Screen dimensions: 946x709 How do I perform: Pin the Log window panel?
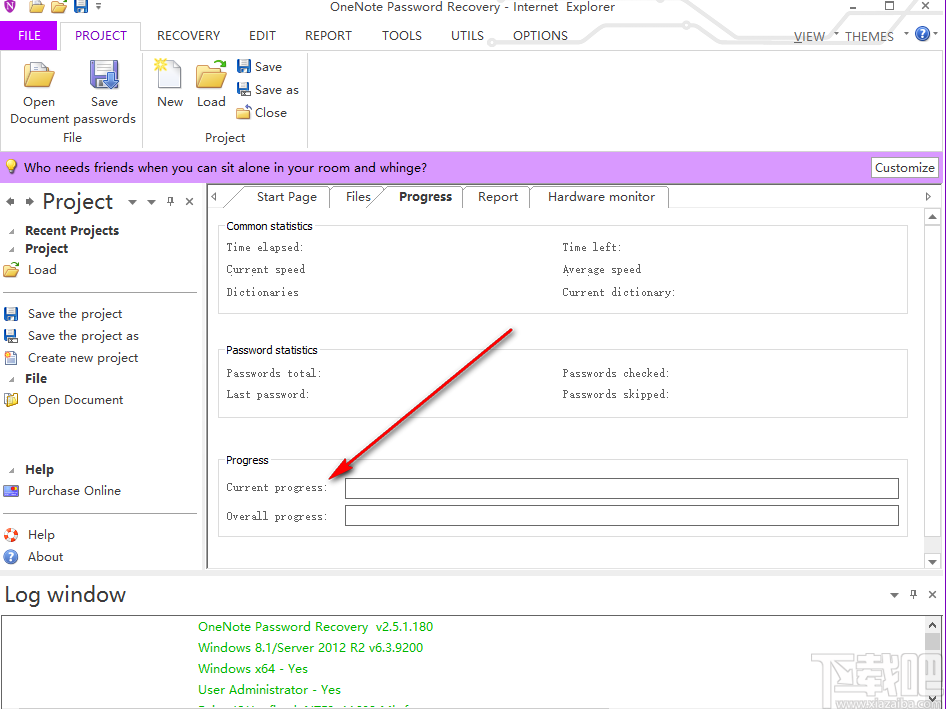(913, 594)
